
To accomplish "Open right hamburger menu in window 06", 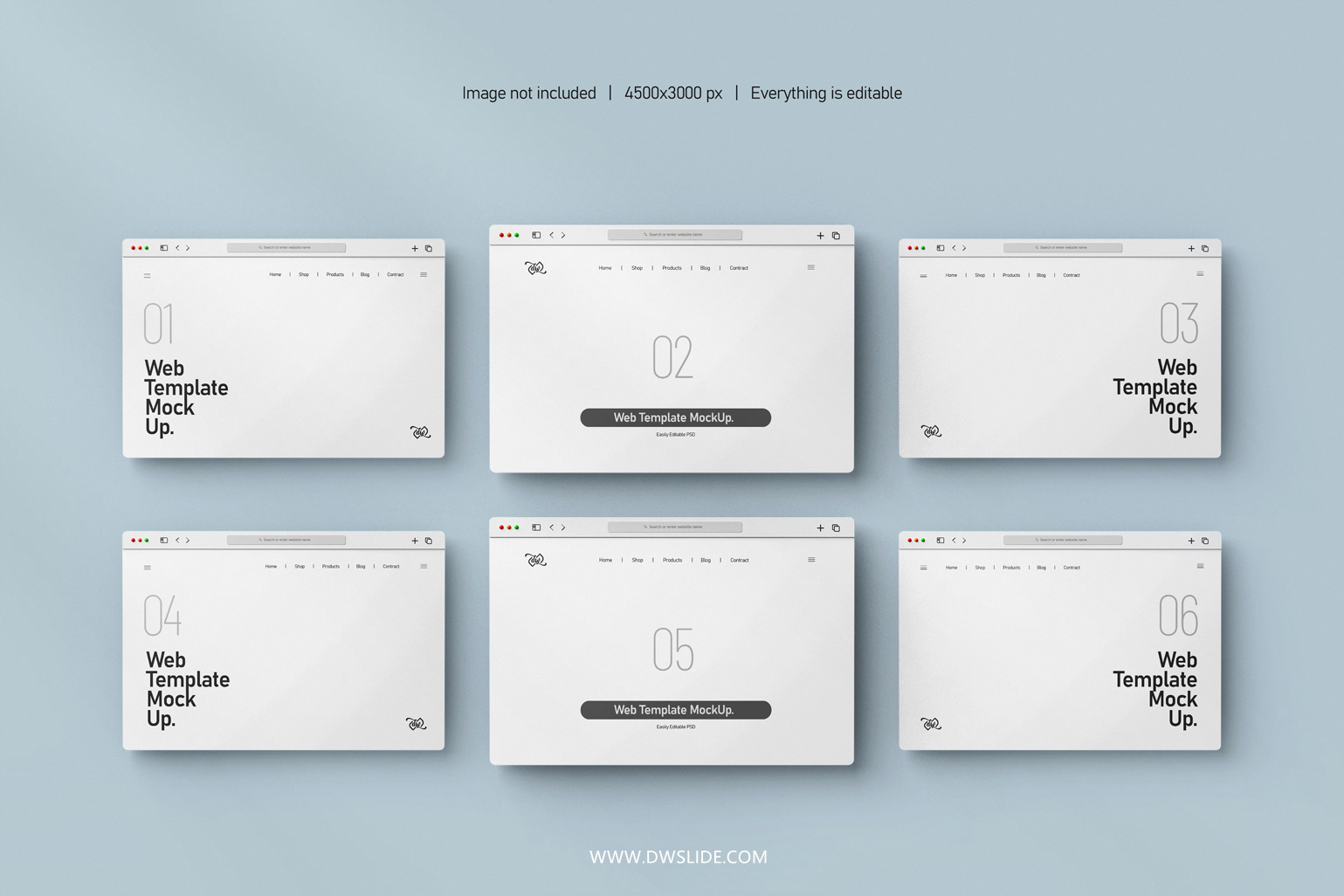I will click(x=1200, y=566).
